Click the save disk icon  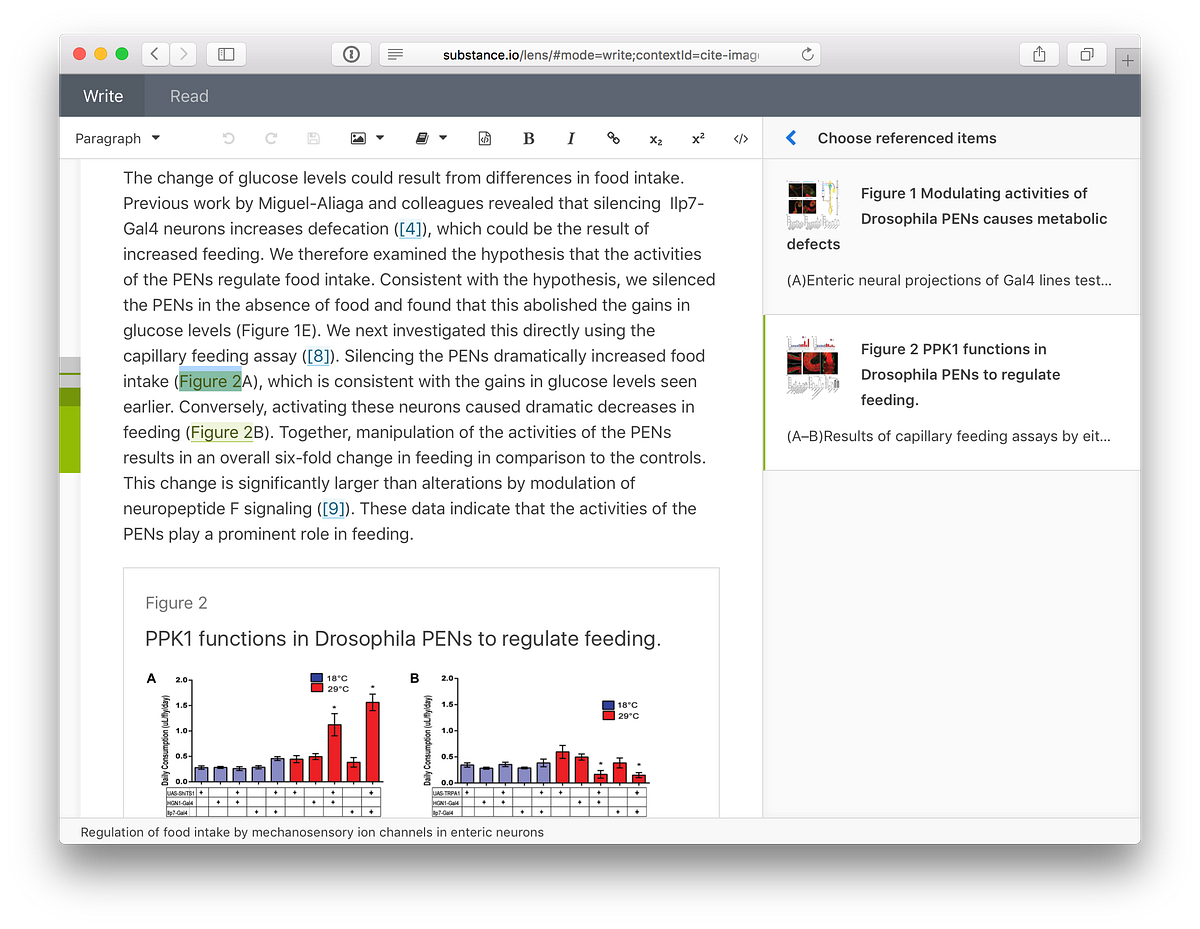[313, 138]
